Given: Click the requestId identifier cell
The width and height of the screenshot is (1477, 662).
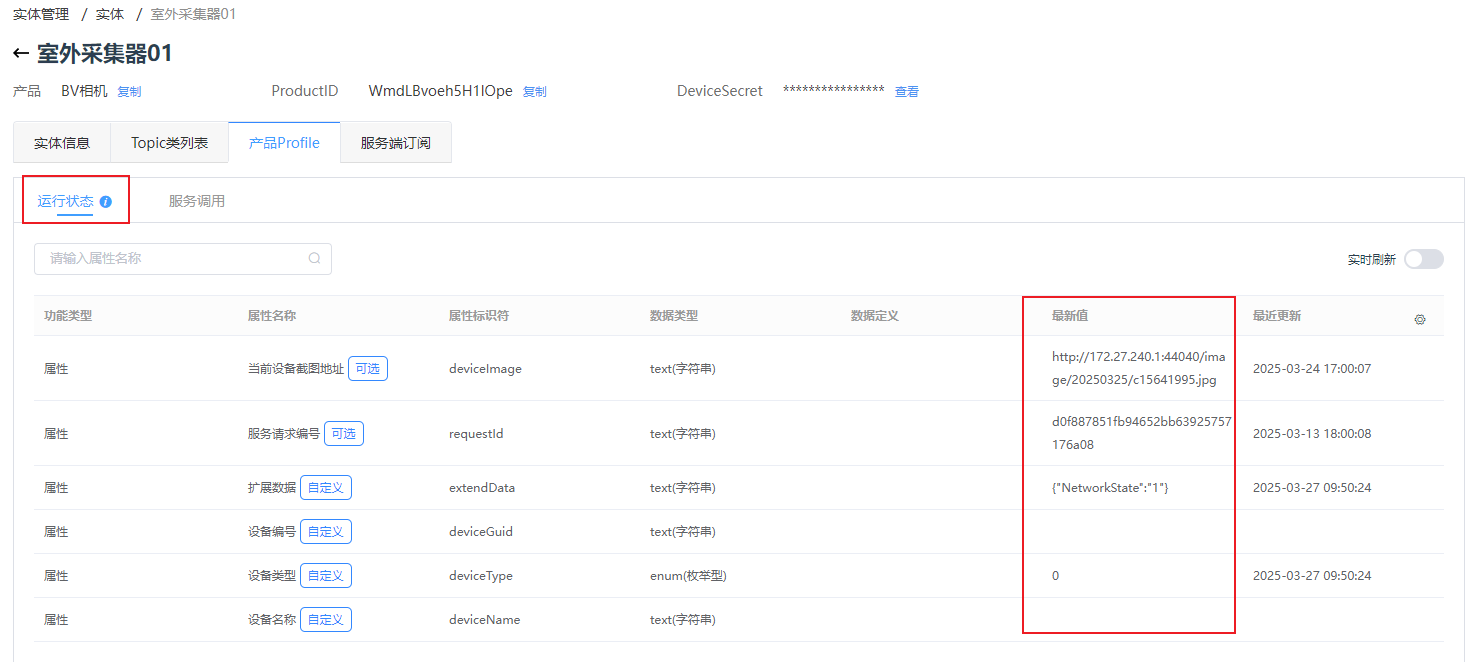Looking at the screenshot, I should (476, 434).
